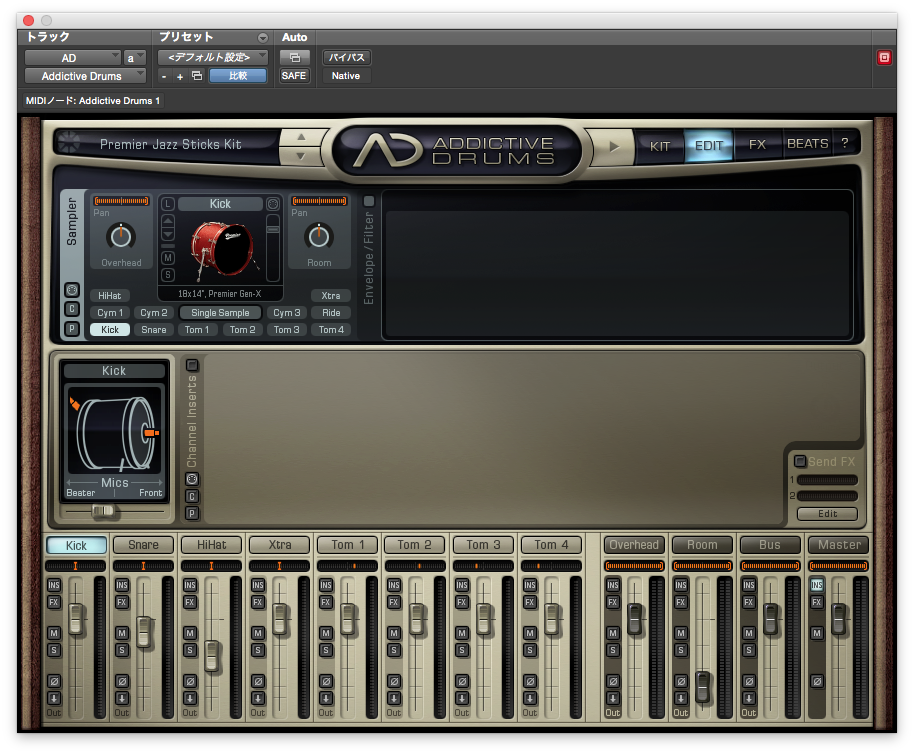Select the Overhead mixer channel
The image size is (914, 754).
click(x=634, y=545)
